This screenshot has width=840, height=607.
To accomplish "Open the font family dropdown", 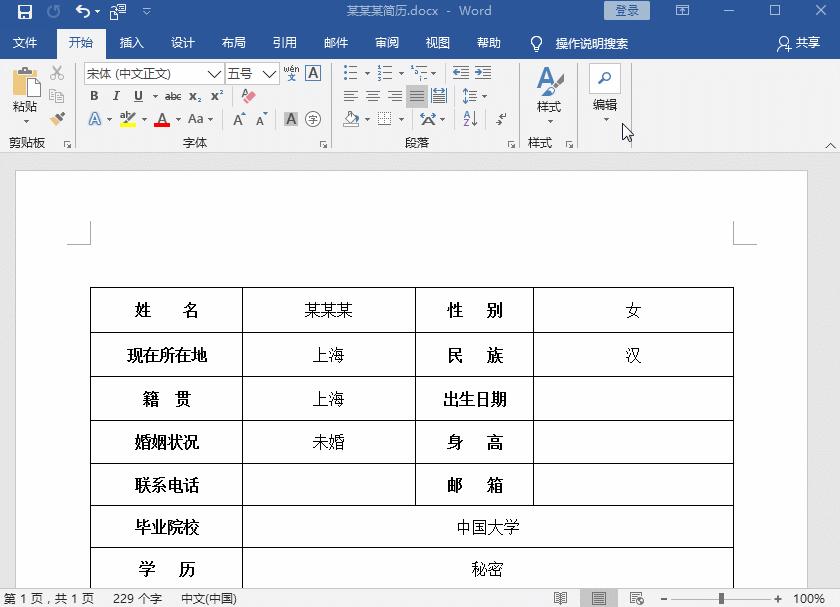I will [x=213, y=74].
